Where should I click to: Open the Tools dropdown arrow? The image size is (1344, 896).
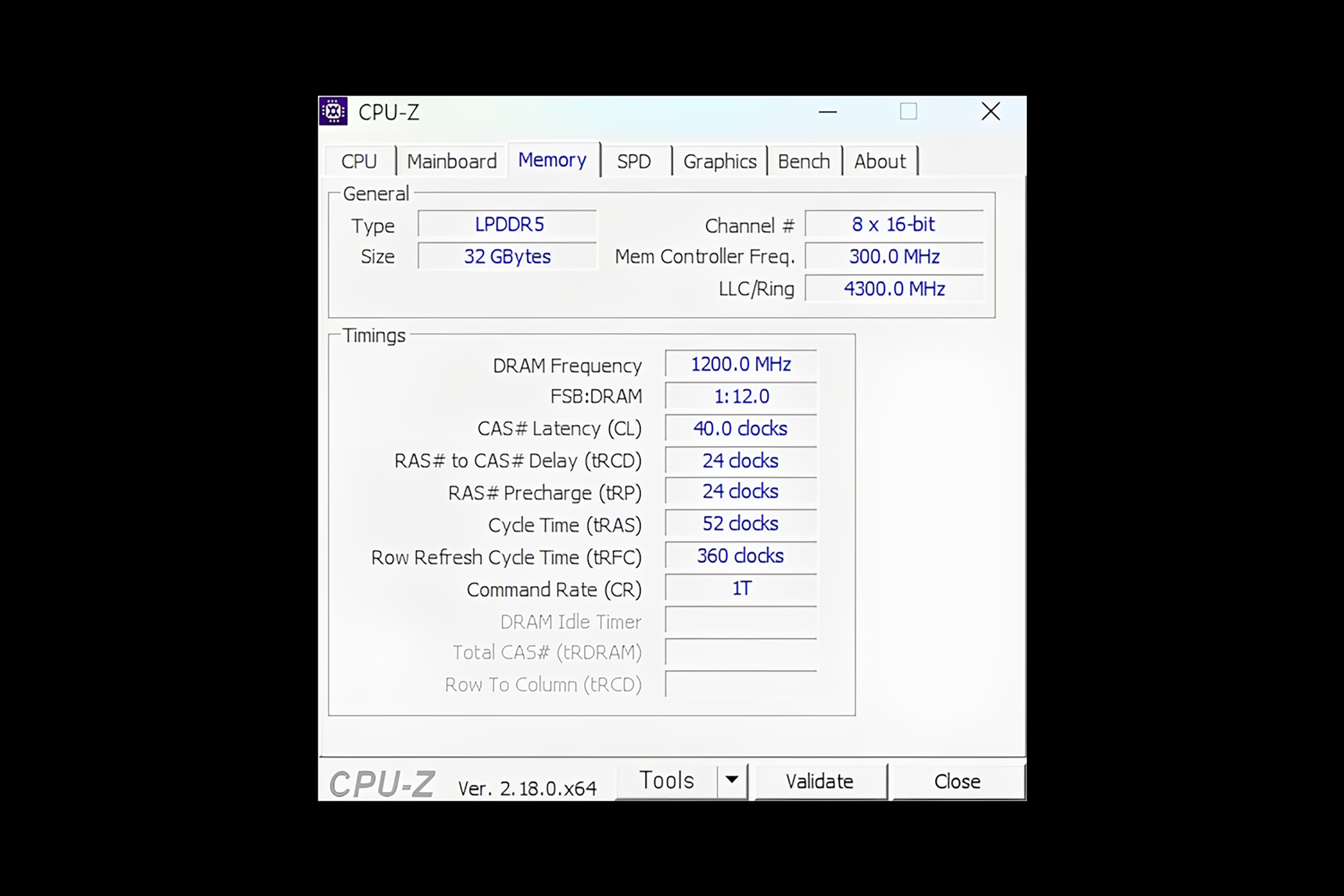coord(732,780)
